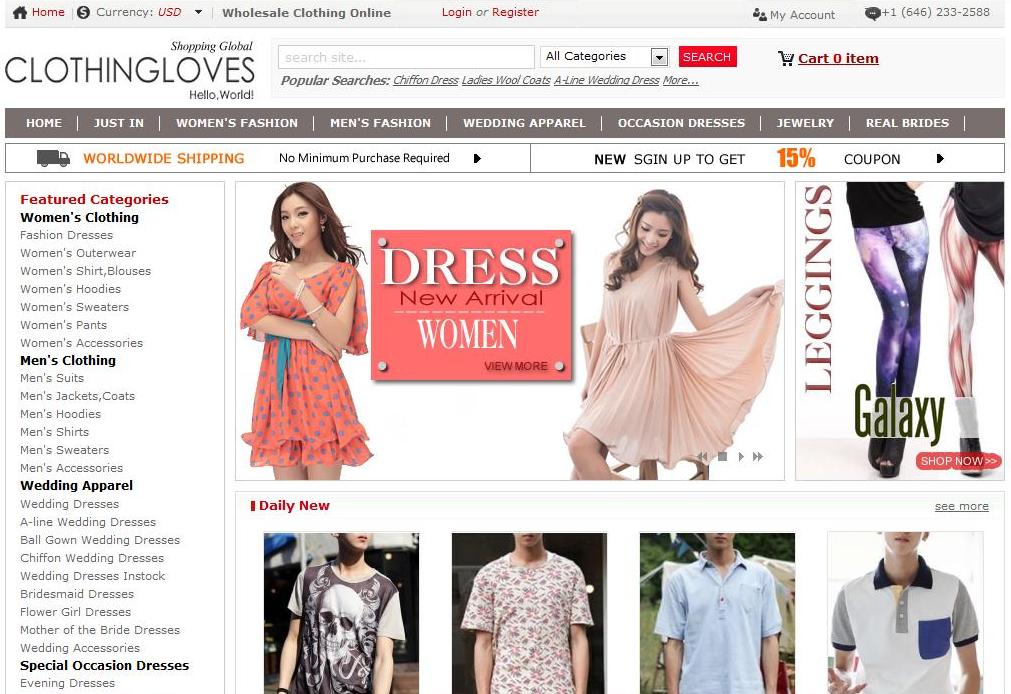Open the Jewelry menu item
1011x694 pixels.
[x=805, y=123]
